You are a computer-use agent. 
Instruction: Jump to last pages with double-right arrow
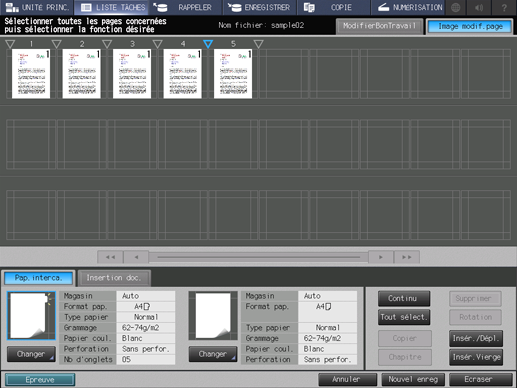point(407,257)
